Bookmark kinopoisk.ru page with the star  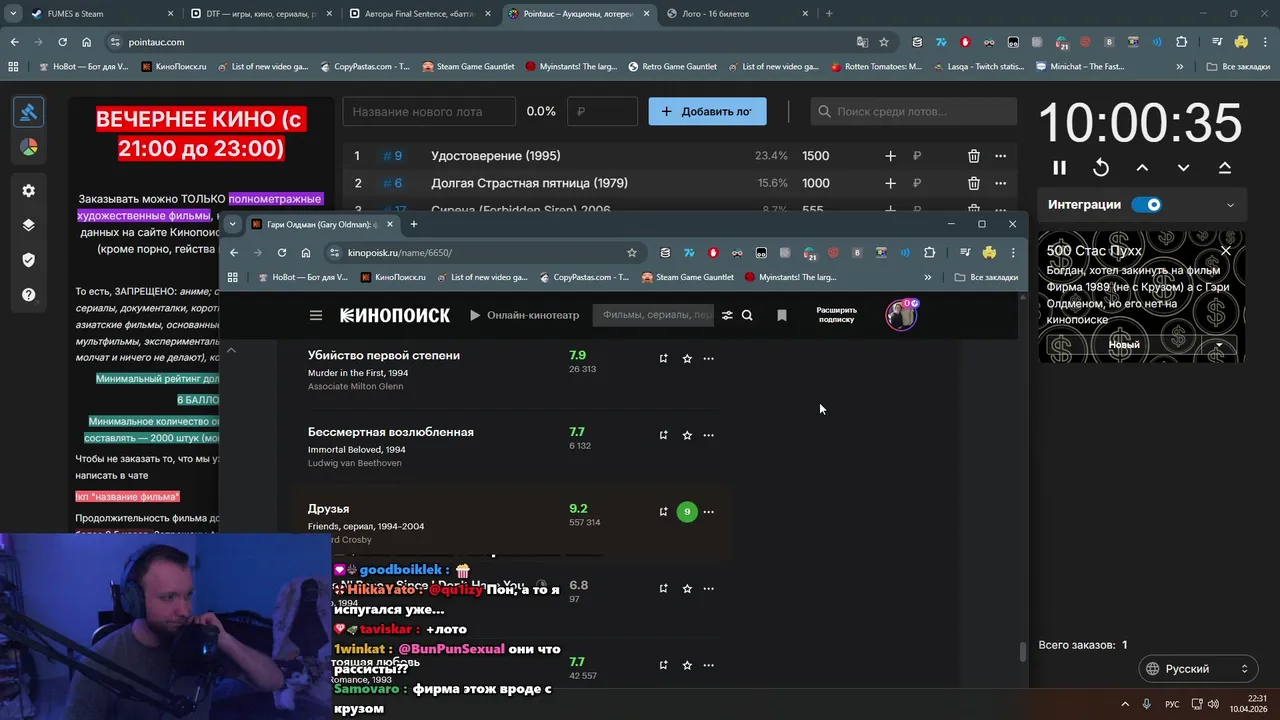pos(632,253)
